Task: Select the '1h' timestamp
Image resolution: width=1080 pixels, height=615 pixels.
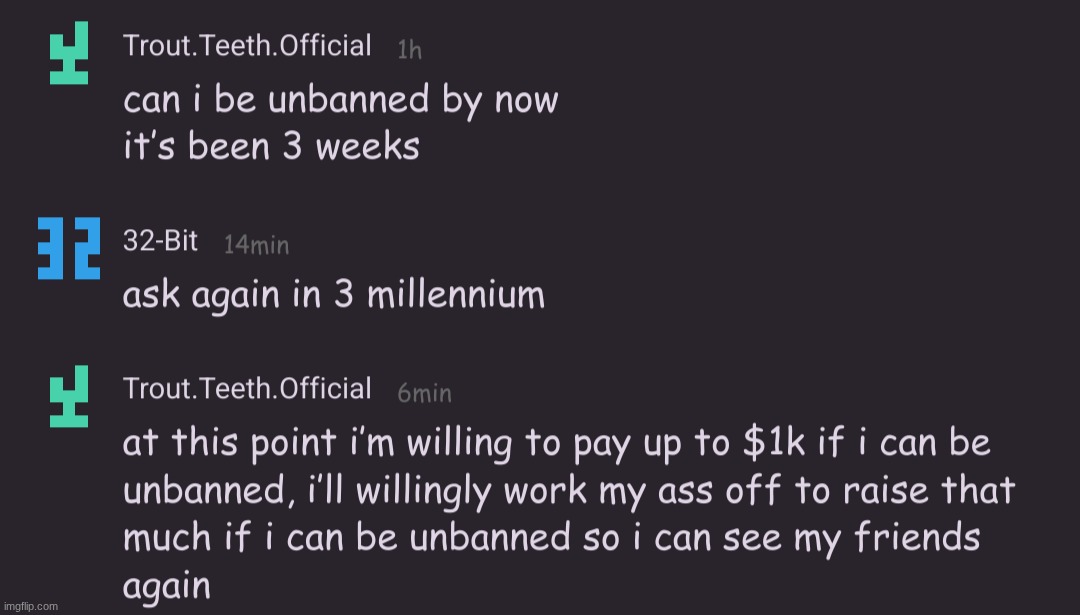Action: tap(408, 49)
